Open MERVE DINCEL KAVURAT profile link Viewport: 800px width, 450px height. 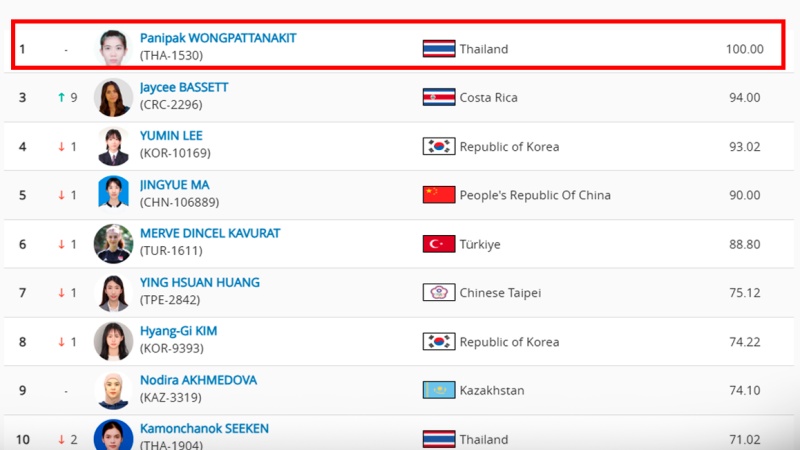[210, 233]
